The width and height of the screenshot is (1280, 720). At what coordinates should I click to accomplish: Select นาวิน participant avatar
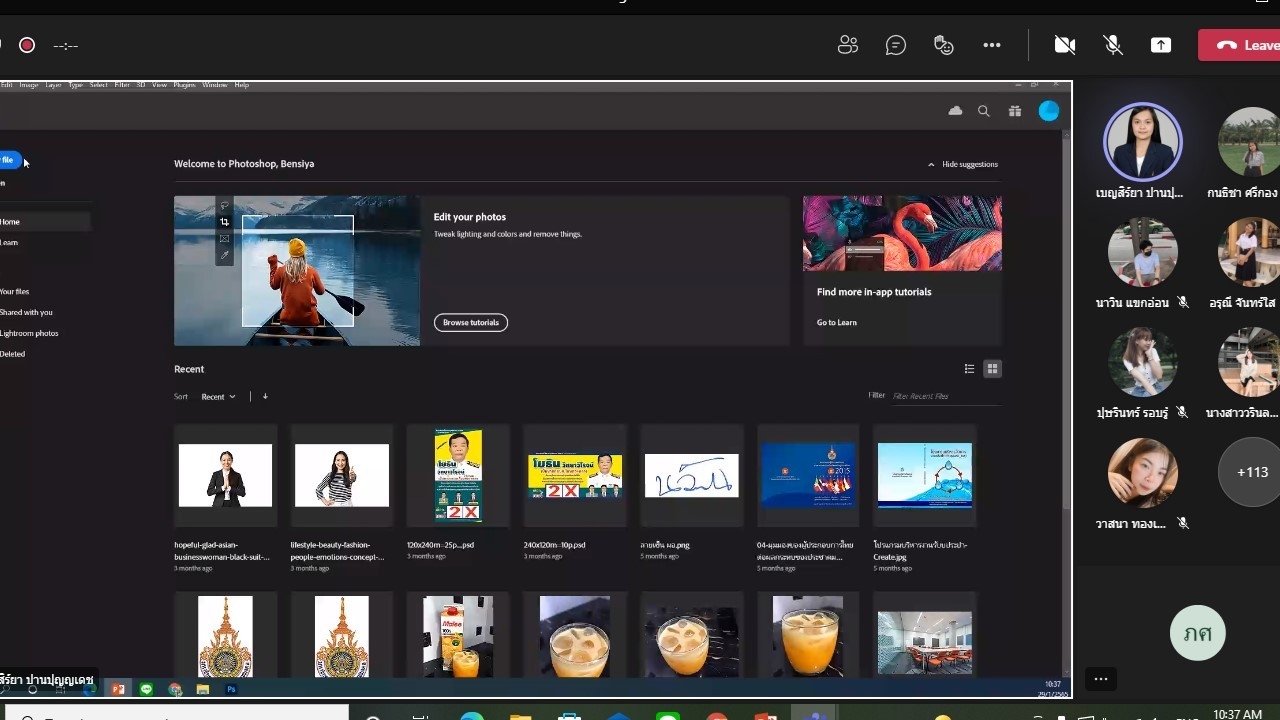pyautogui.click(x=1142, y=252)
